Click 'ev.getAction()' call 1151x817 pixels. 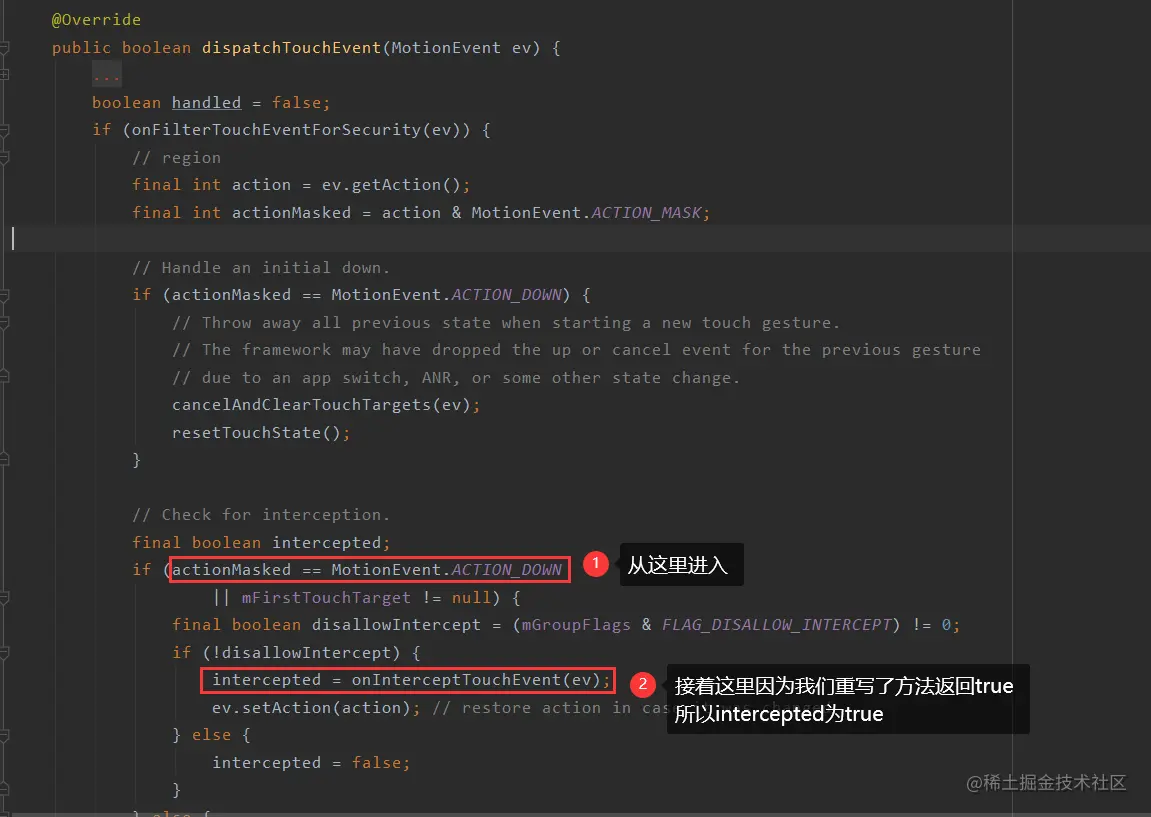(391, 185)
